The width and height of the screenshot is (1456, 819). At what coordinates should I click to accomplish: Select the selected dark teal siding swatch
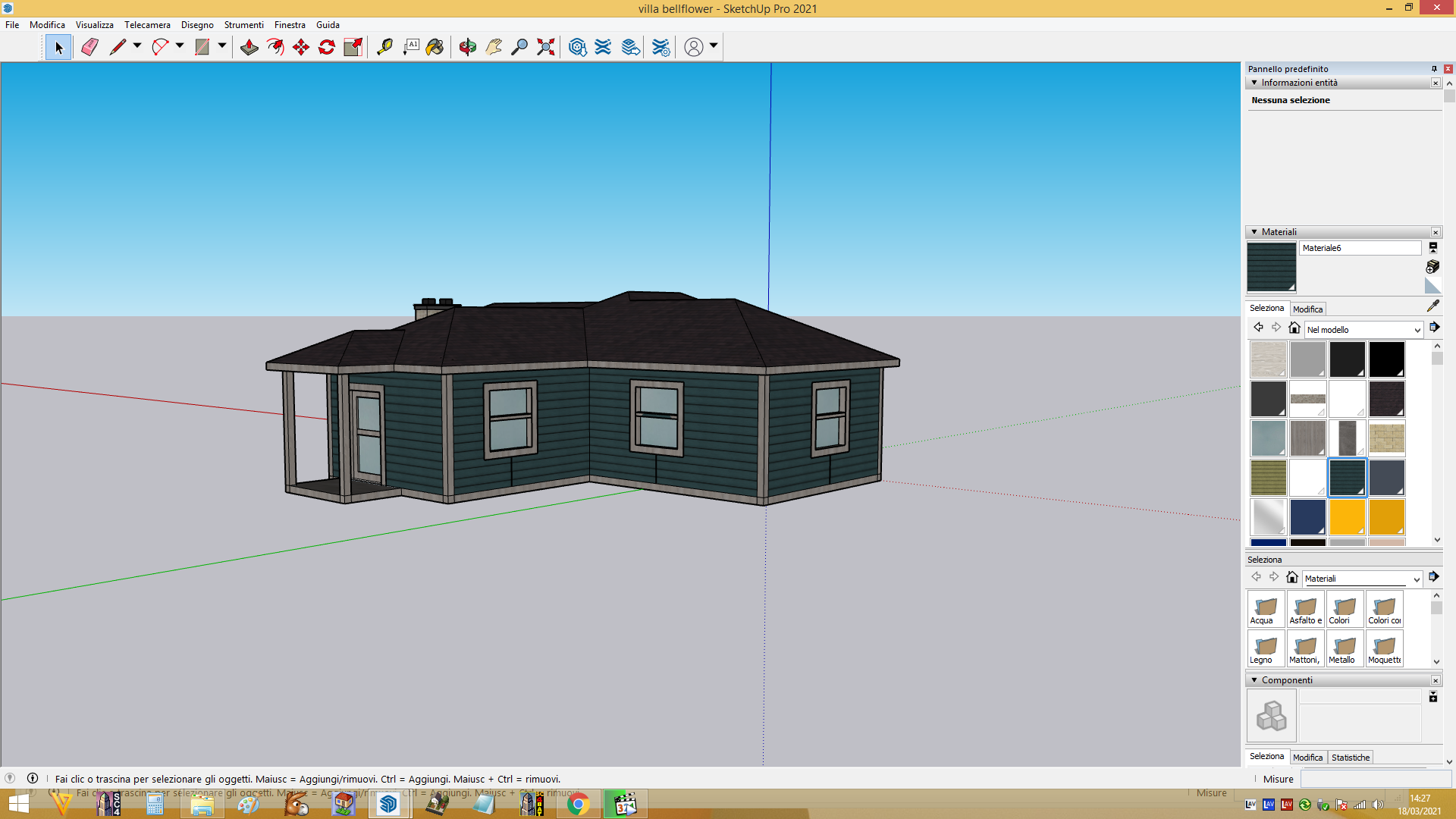[1347, 478]
